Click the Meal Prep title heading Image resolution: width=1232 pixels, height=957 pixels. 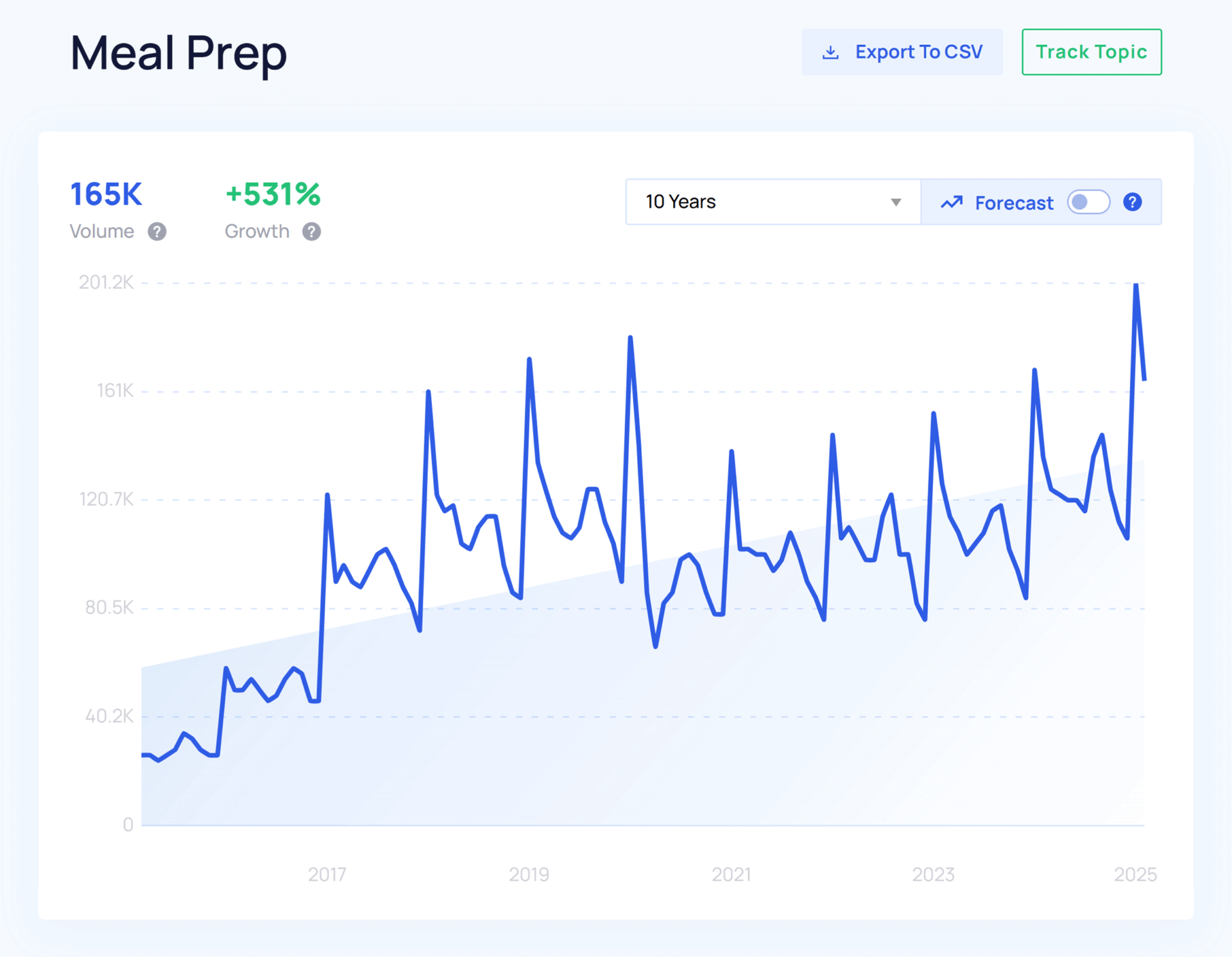click(178, 53)
